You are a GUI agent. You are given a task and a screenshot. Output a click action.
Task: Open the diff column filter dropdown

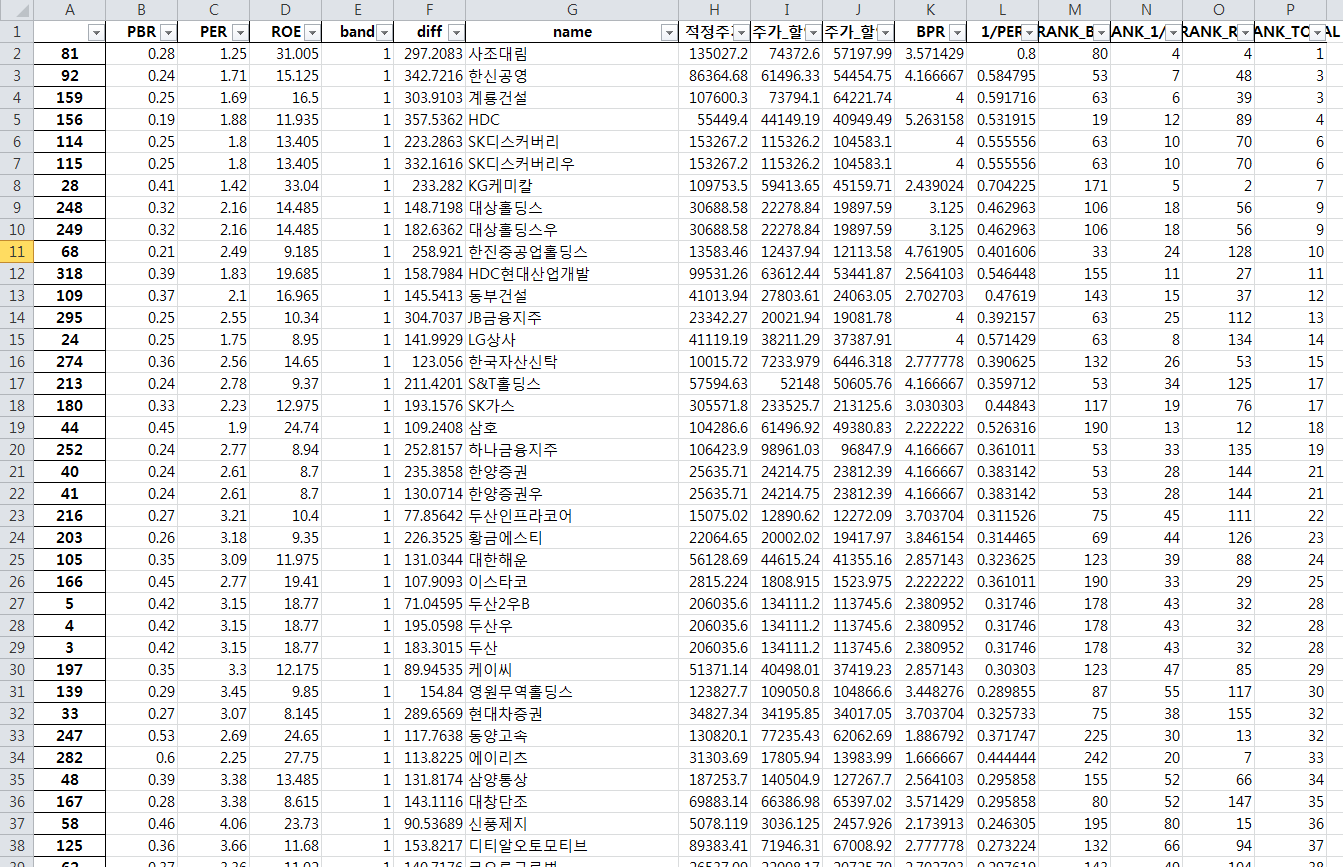[456, 32]
